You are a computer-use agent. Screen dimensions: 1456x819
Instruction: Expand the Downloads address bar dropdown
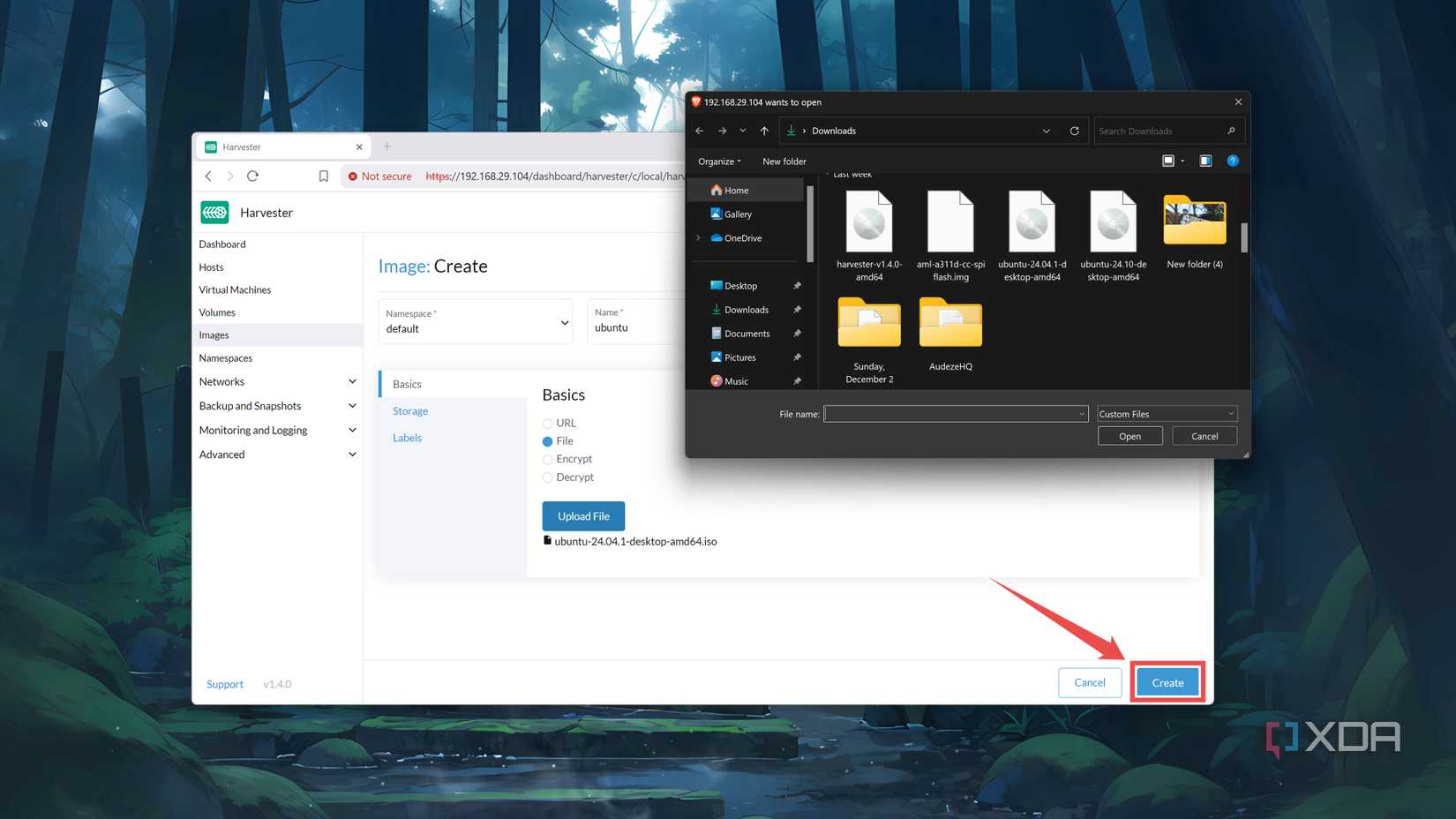tap(1047, 131)
